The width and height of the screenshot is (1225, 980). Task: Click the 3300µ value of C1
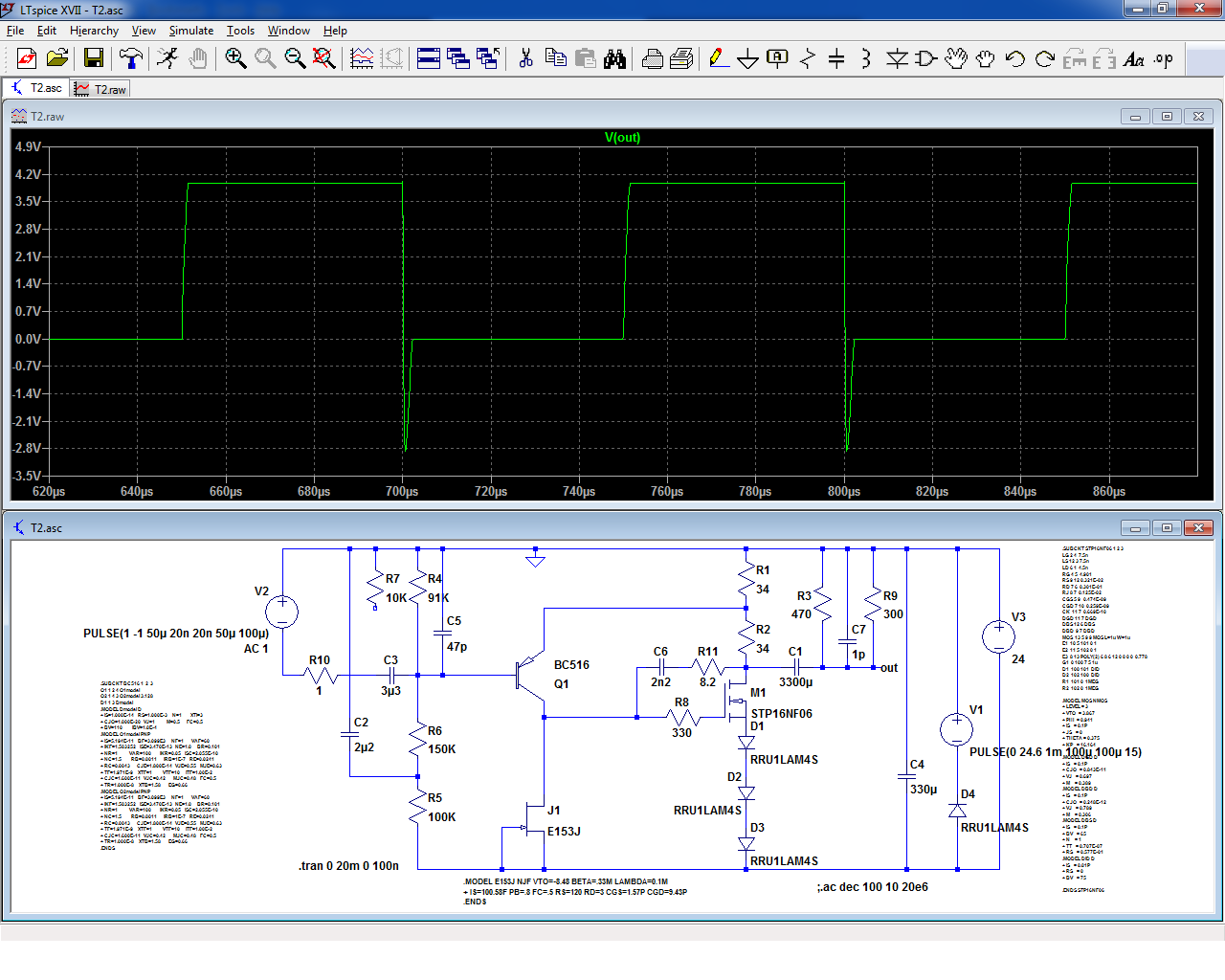[795, 682]
